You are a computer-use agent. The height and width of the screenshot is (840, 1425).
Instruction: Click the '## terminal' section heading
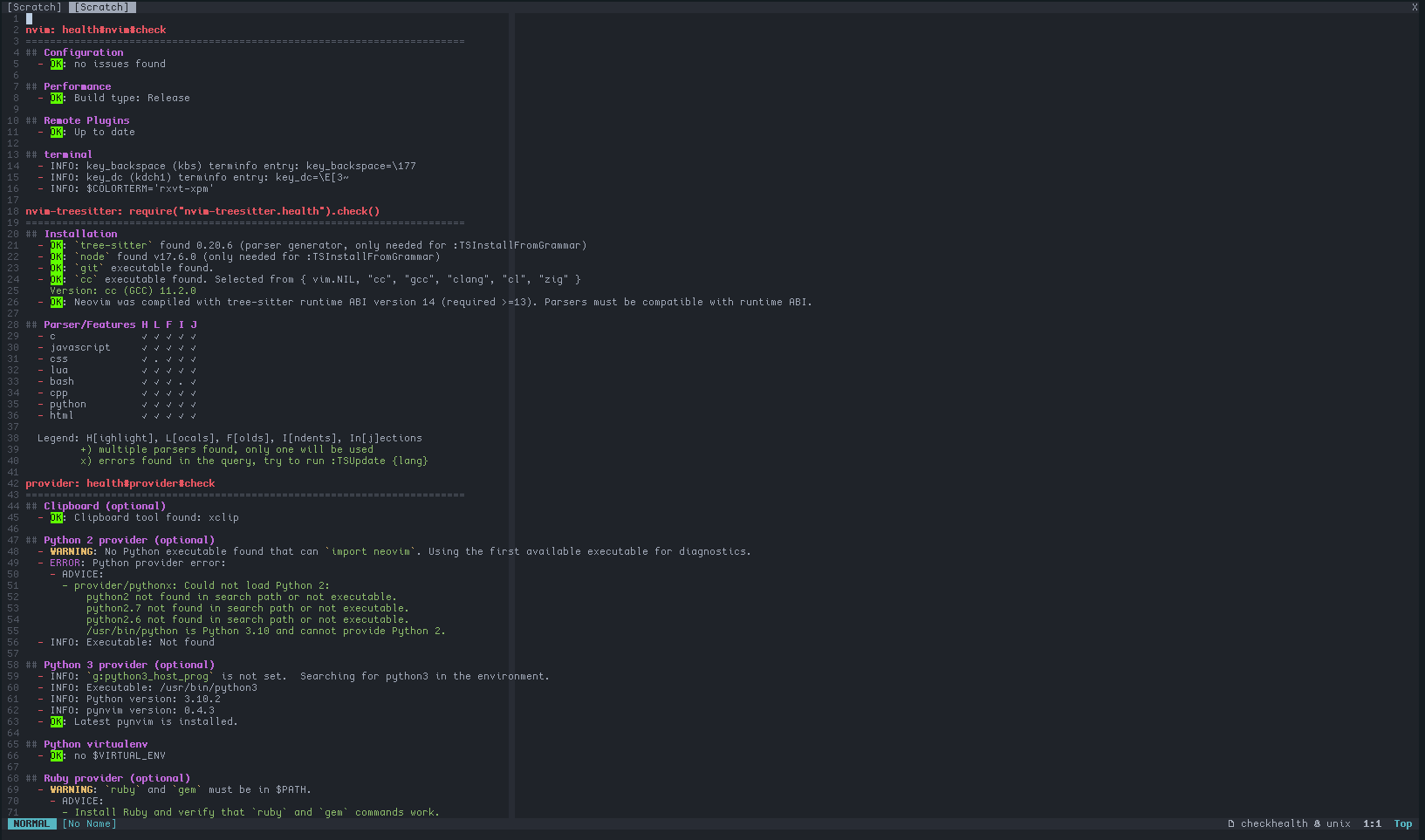coord(58,154)
